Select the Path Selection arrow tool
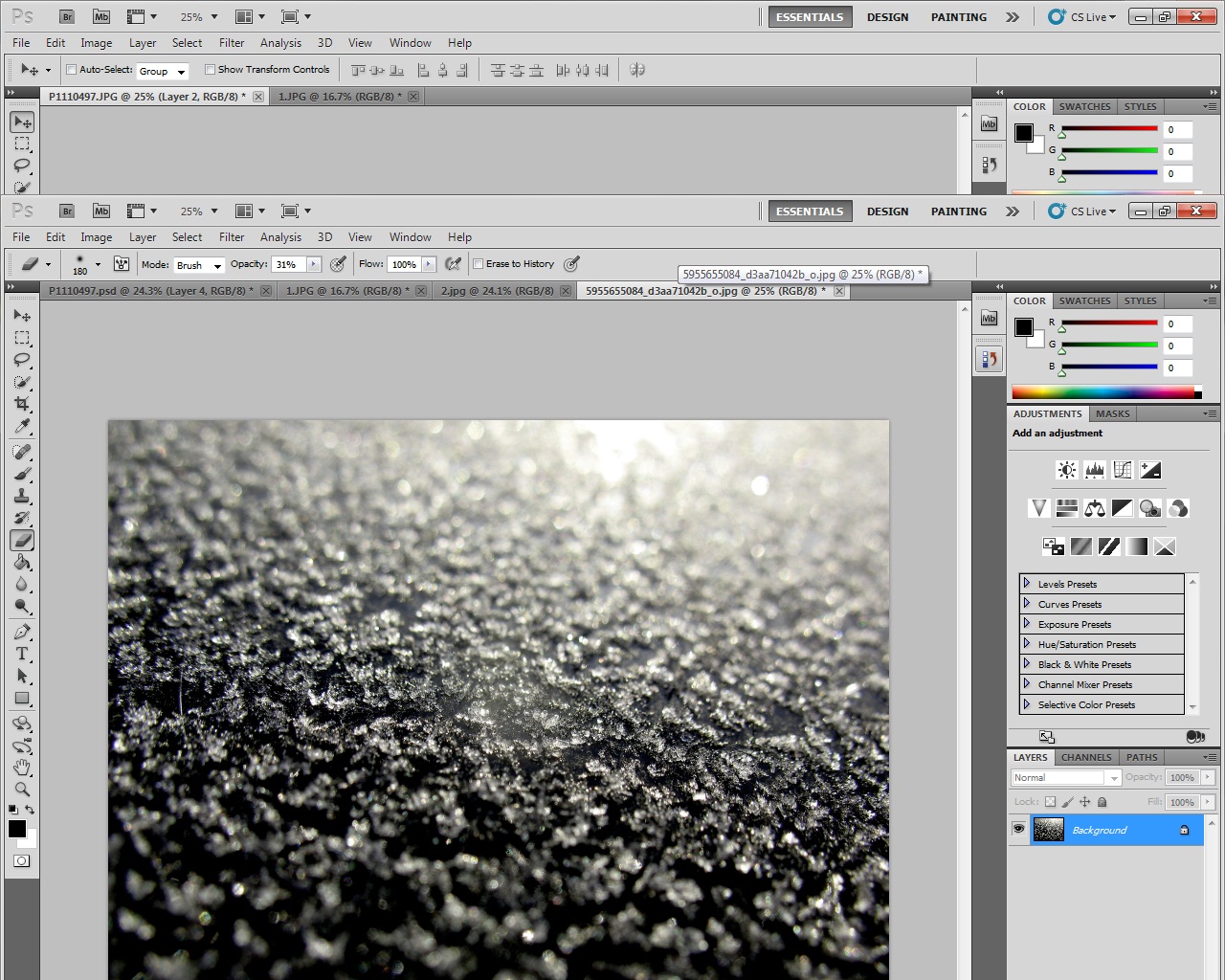The height and width of the screenshot is (980, 1225). tap(22, 677)
